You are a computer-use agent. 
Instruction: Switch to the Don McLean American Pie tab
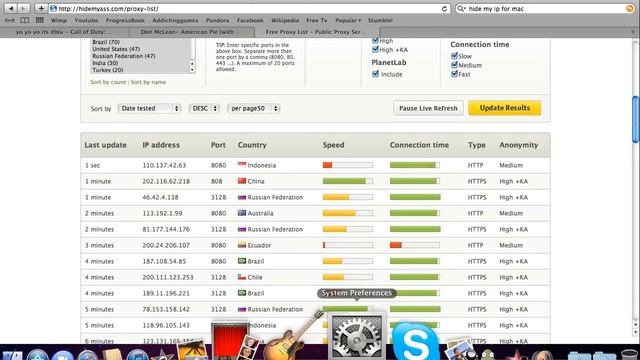pyautogui.click(x=192, y=32)
